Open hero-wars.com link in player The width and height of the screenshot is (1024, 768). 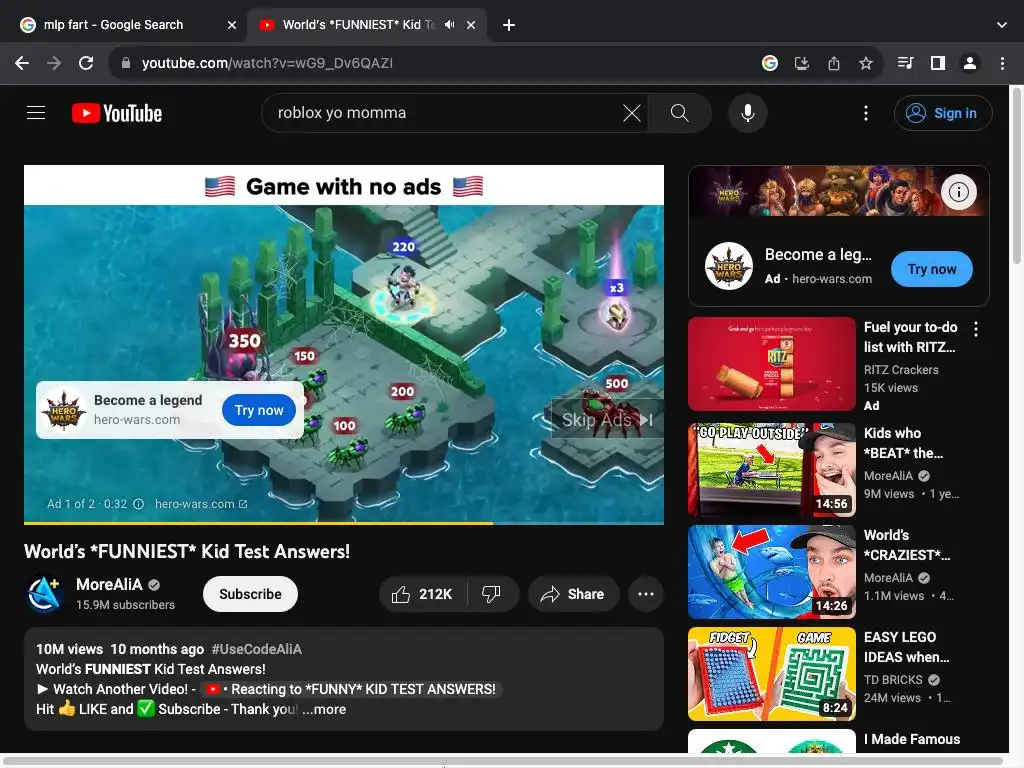pos(201,504)
